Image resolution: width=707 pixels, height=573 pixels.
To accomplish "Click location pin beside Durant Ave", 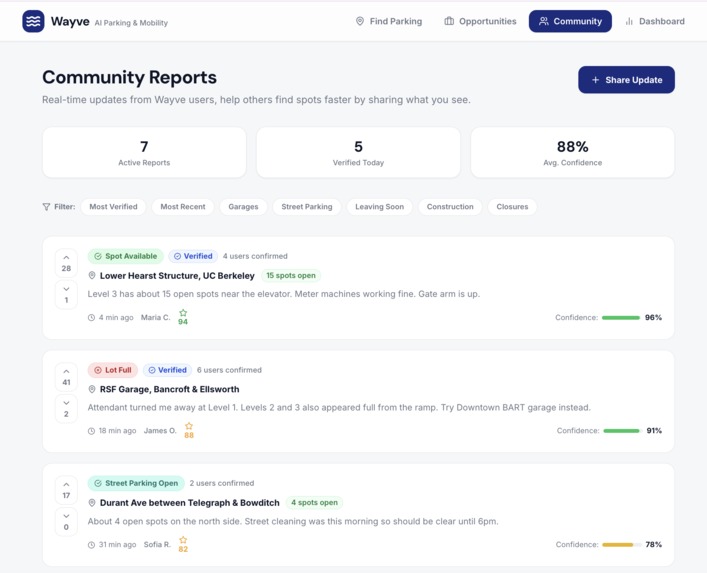I will point(92,503).
